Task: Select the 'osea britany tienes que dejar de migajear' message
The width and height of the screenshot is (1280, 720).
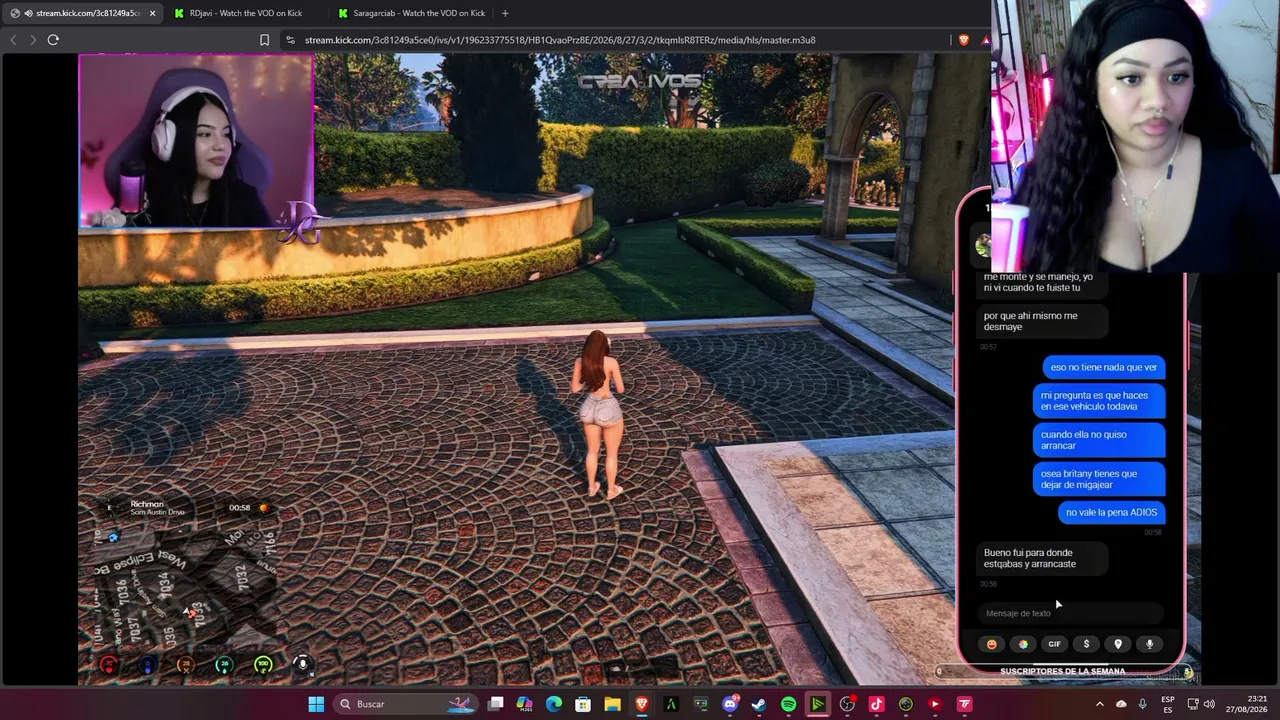Action: point(1098,479)
